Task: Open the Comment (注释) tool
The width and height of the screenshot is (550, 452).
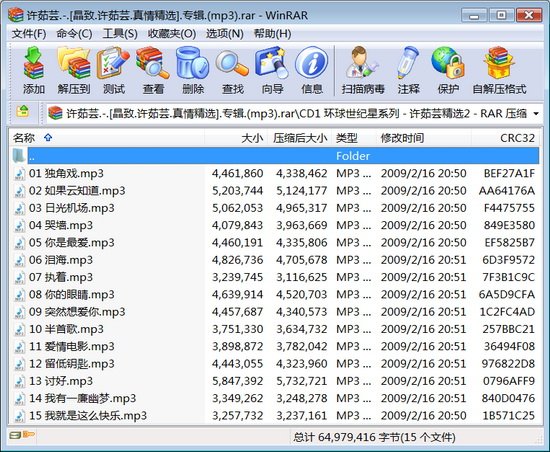Action: pos(408,70)
